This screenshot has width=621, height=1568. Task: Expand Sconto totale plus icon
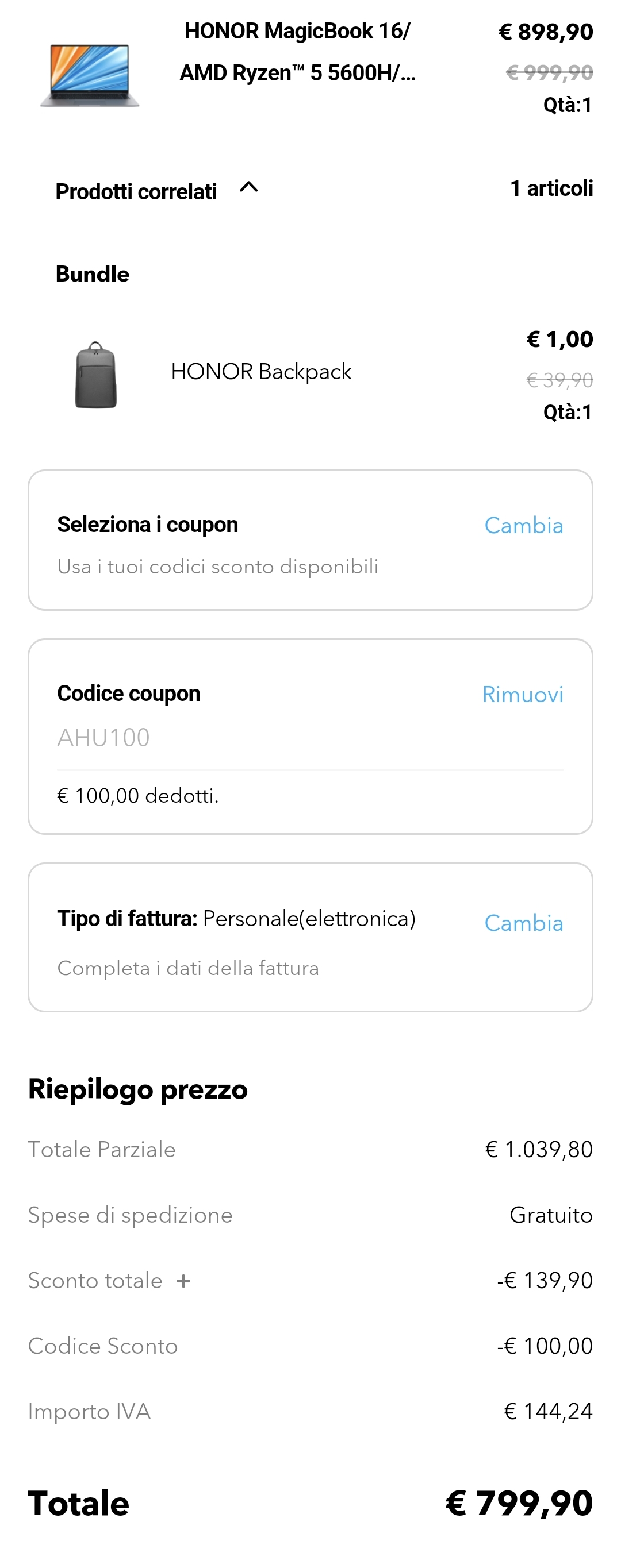click(x=183, y=1281)
